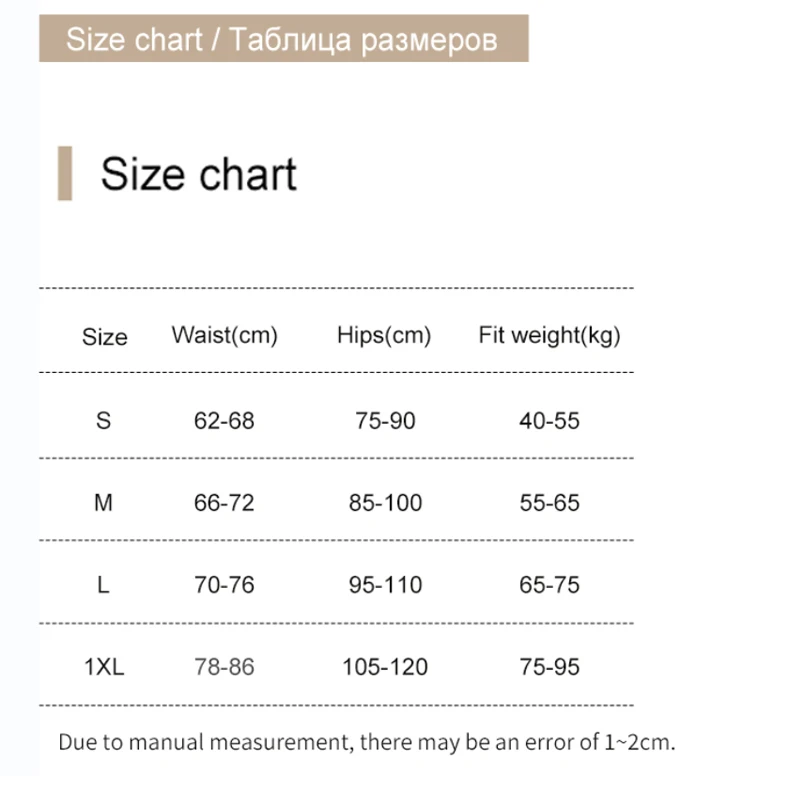Click waist value 62-68
This screenshot has width=800, height=800.
click(x=224, y=421)
